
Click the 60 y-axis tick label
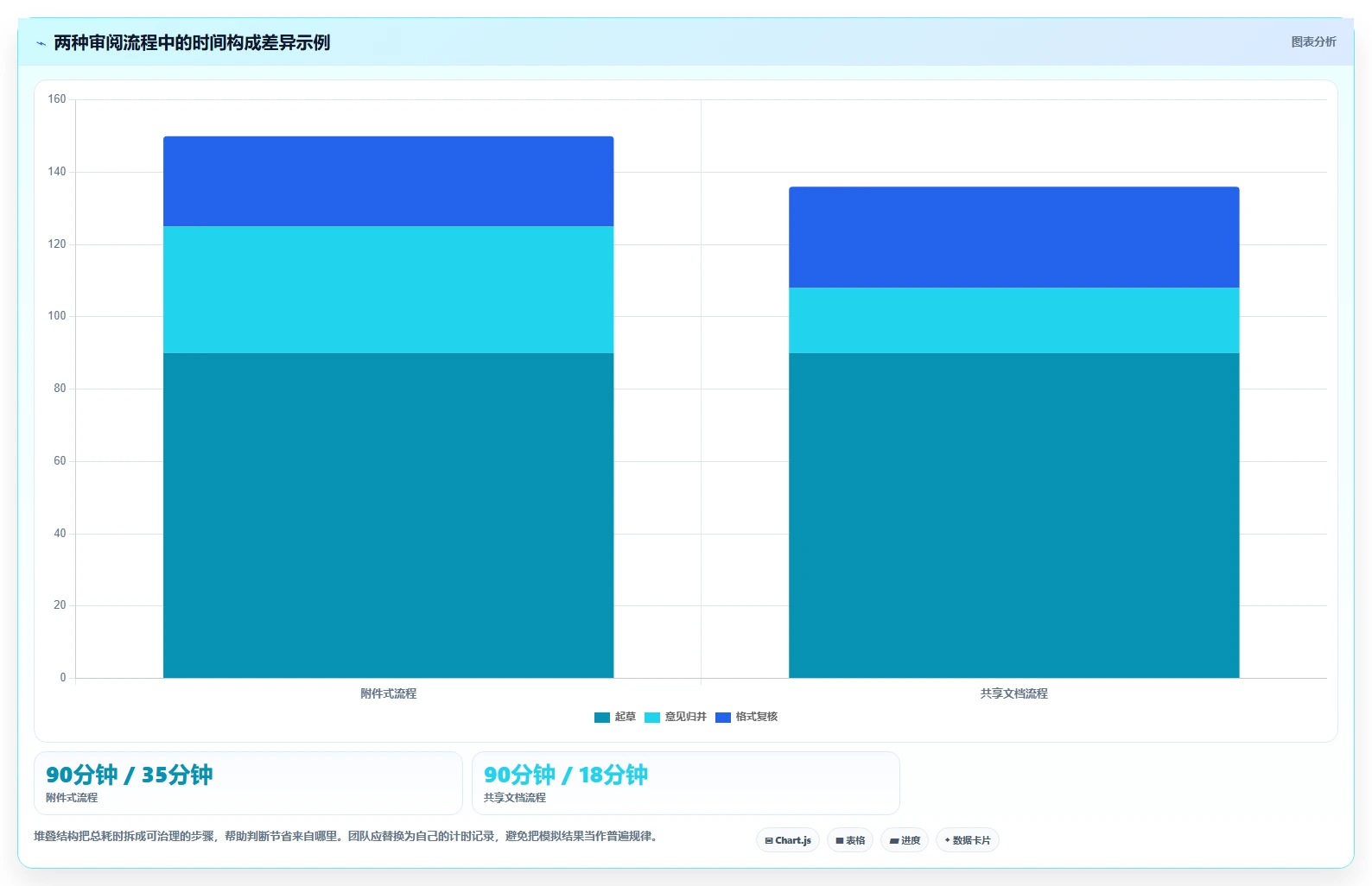click(60, 461)
